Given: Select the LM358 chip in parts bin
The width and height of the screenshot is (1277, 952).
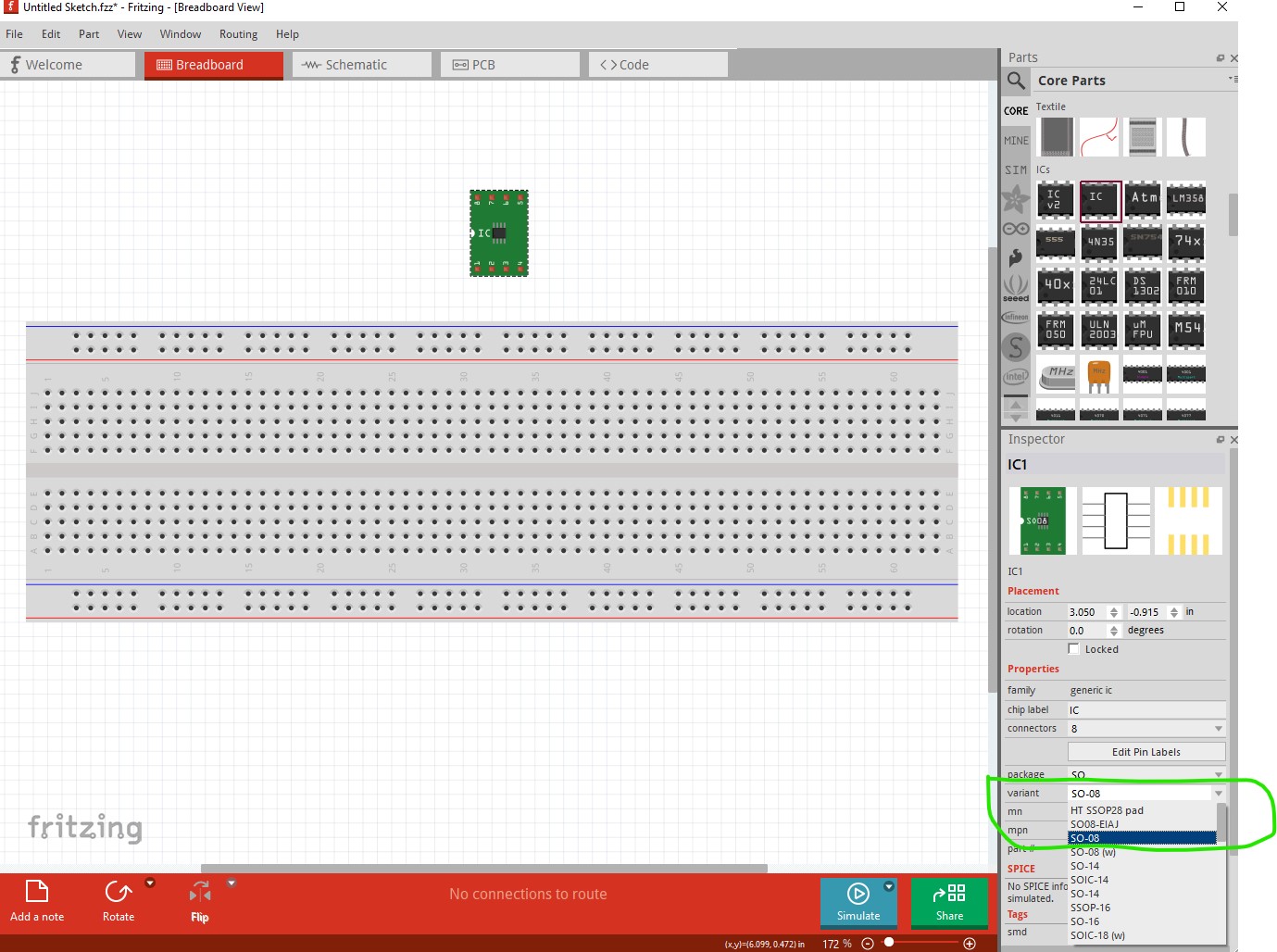Looking at the screenshot, I should (1186, 198).
